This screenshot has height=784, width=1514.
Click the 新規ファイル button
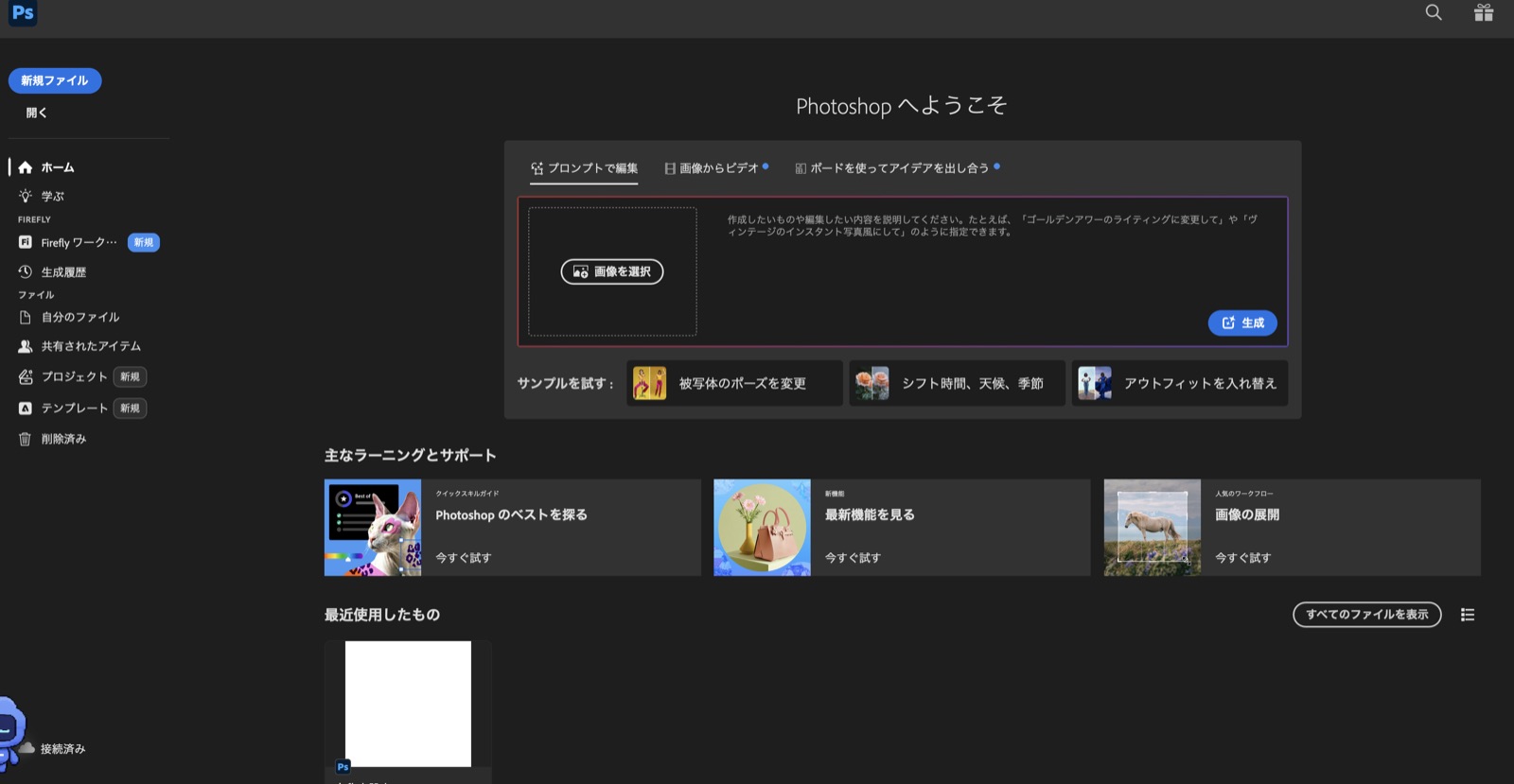point(55,80)
